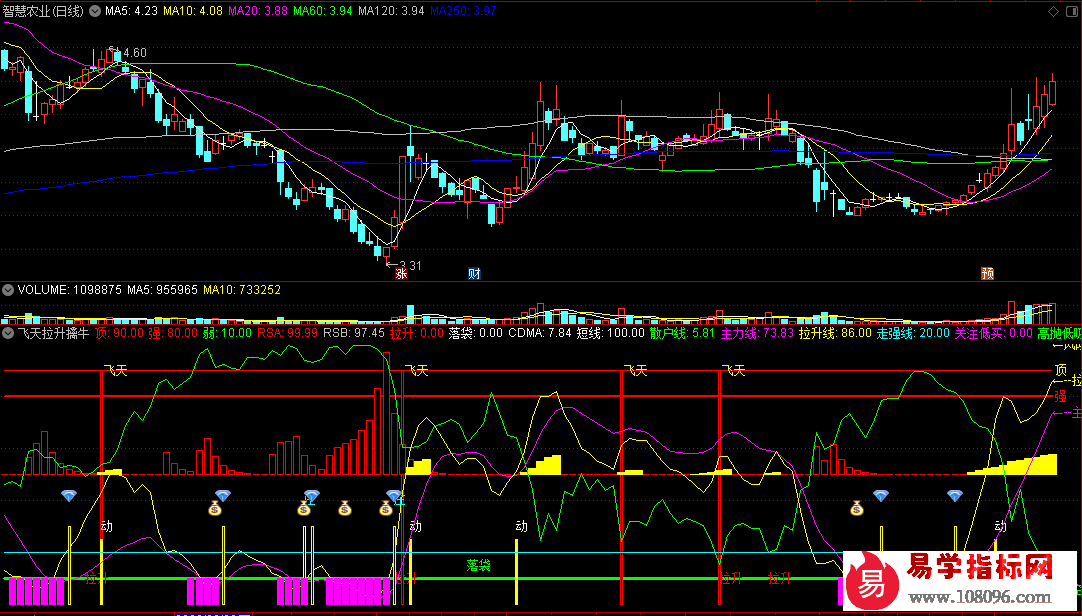Viewport: 1082px width, 616px height.
Task: Click the 关注低买: 0.00 value
Action: click(x=994, y=334)
